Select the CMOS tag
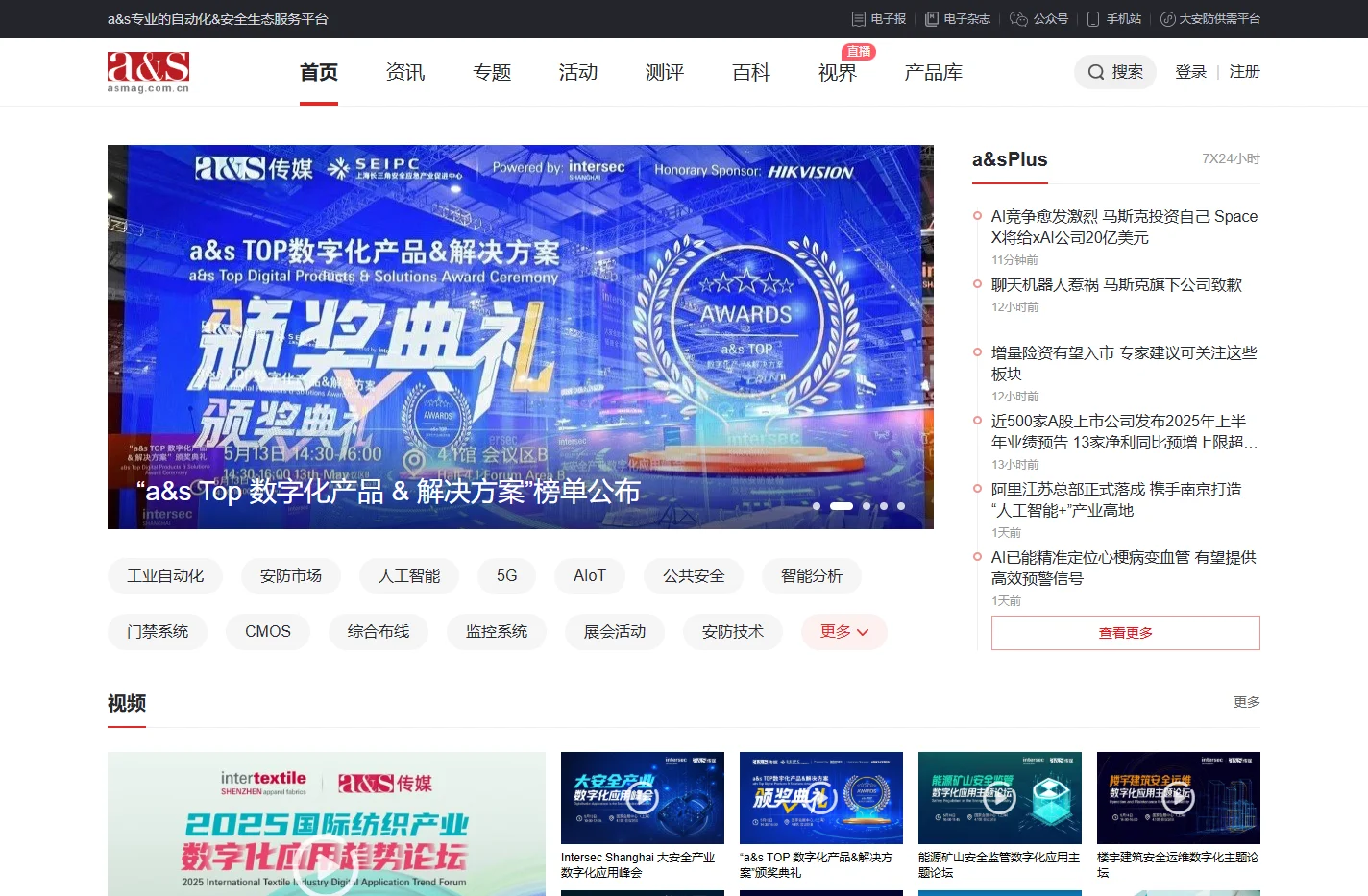 (x=268, y=632)
